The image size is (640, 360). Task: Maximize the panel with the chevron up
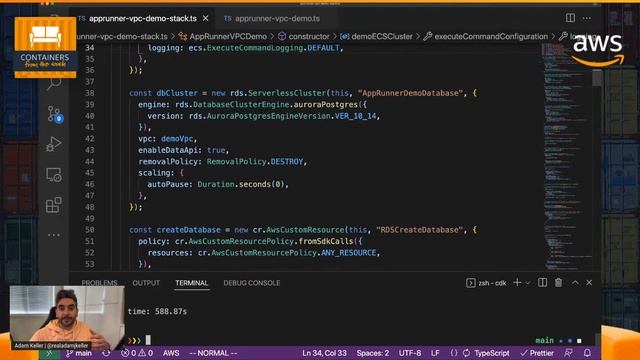[575, 282]
